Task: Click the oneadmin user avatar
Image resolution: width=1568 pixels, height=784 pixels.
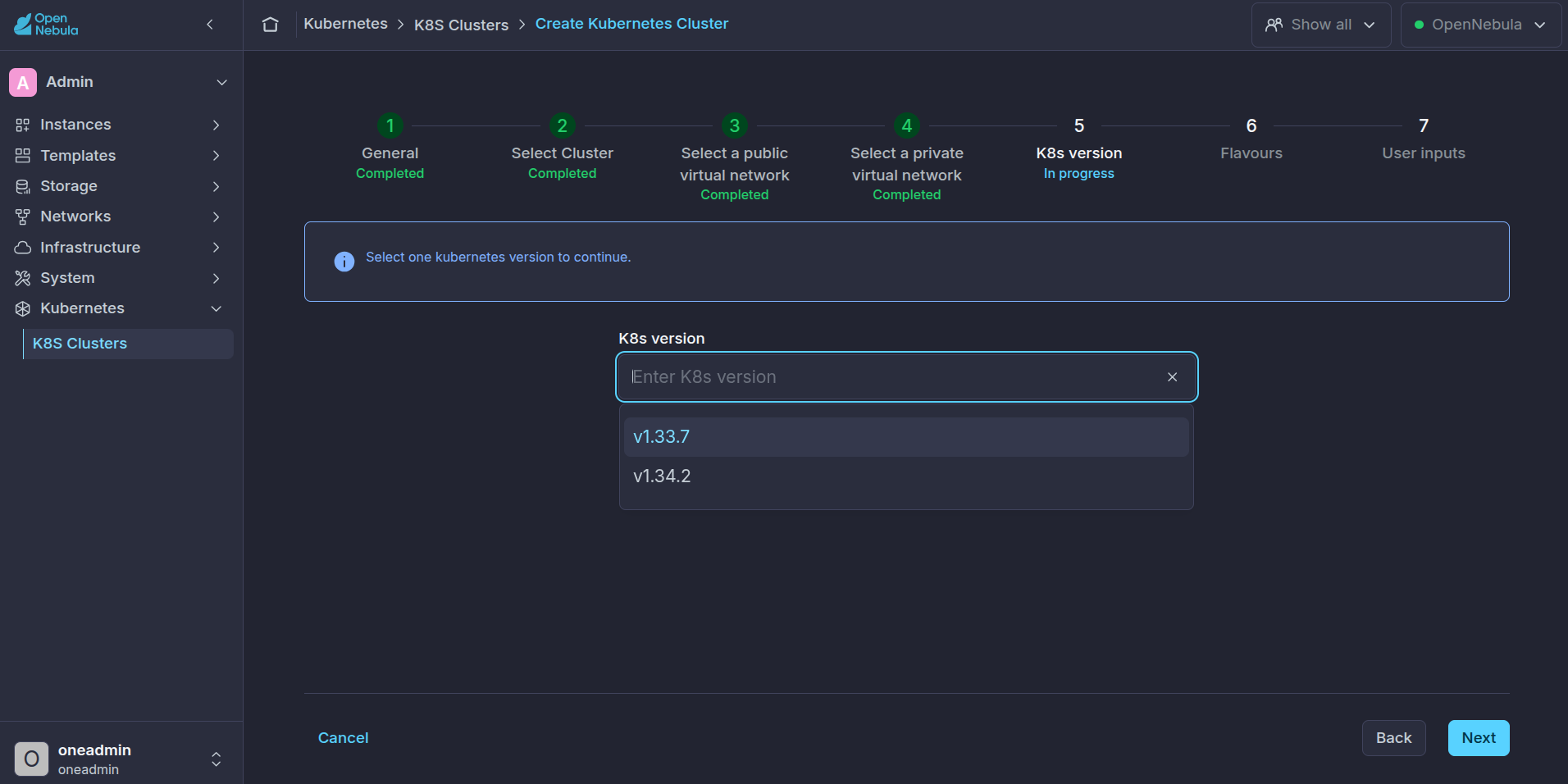Action: tap(31, 759)
